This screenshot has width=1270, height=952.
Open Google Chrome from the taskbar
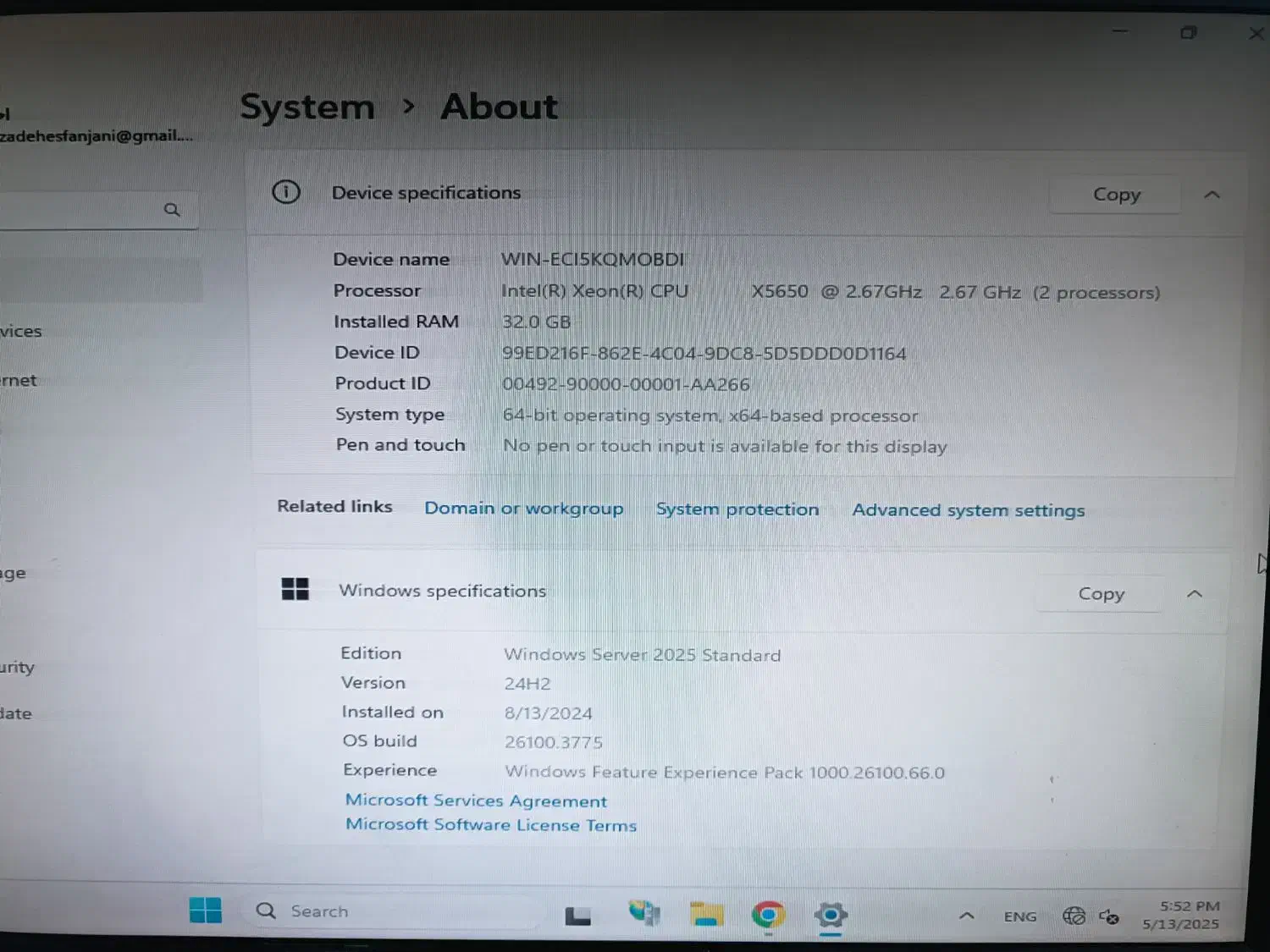[x=769, y=915]
